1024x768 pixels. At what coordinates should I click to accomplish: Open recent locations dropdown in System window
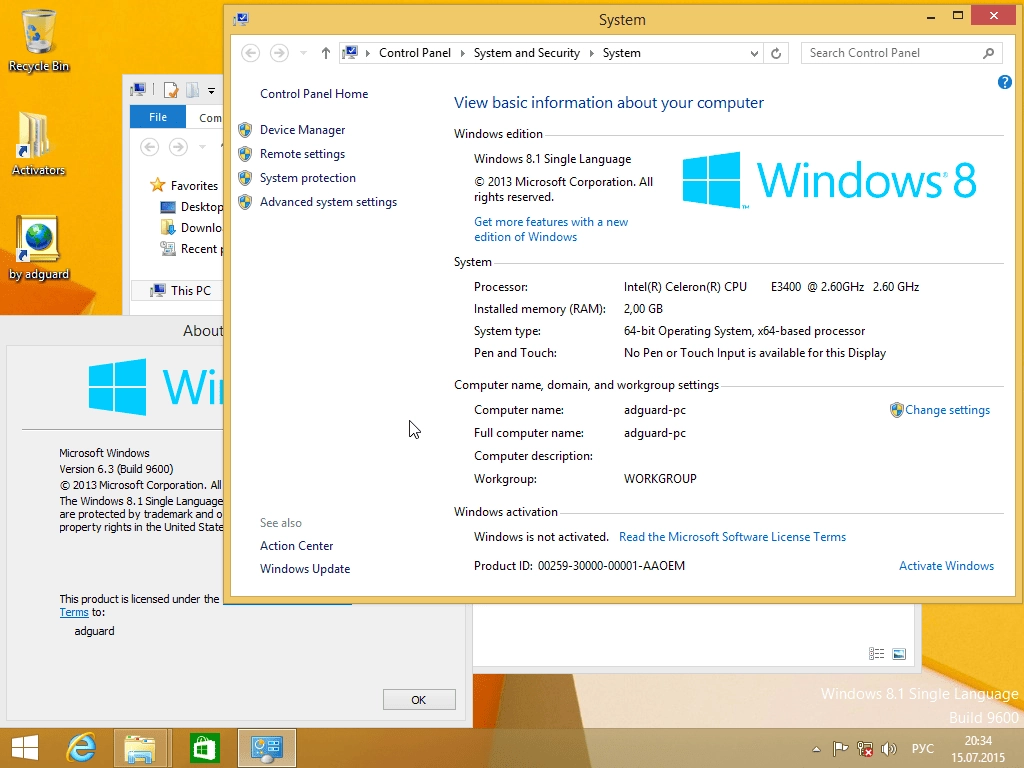pos(303,53)
